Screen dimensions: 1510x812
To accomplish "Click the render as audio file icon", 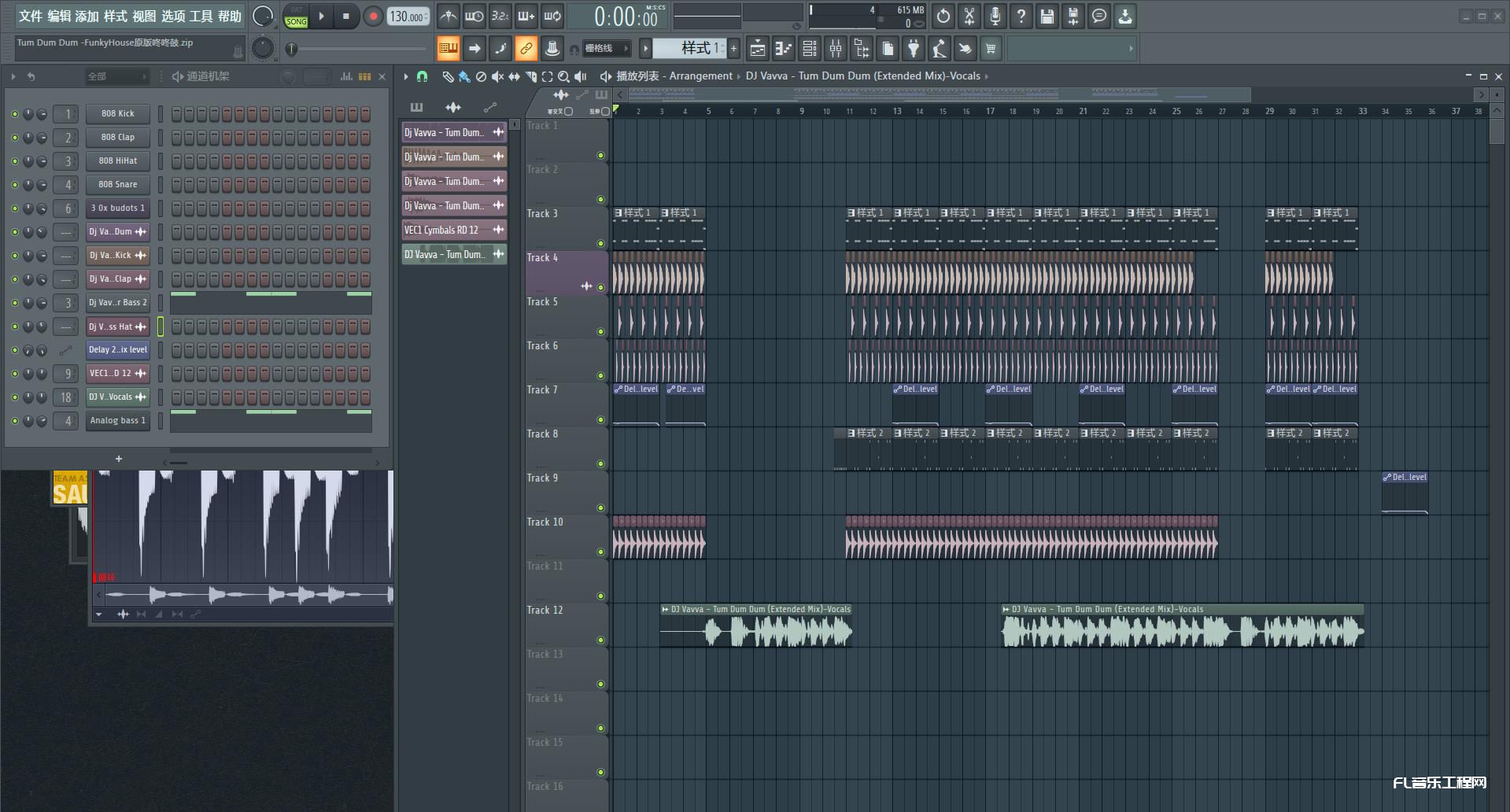I will coord(1073,16).
